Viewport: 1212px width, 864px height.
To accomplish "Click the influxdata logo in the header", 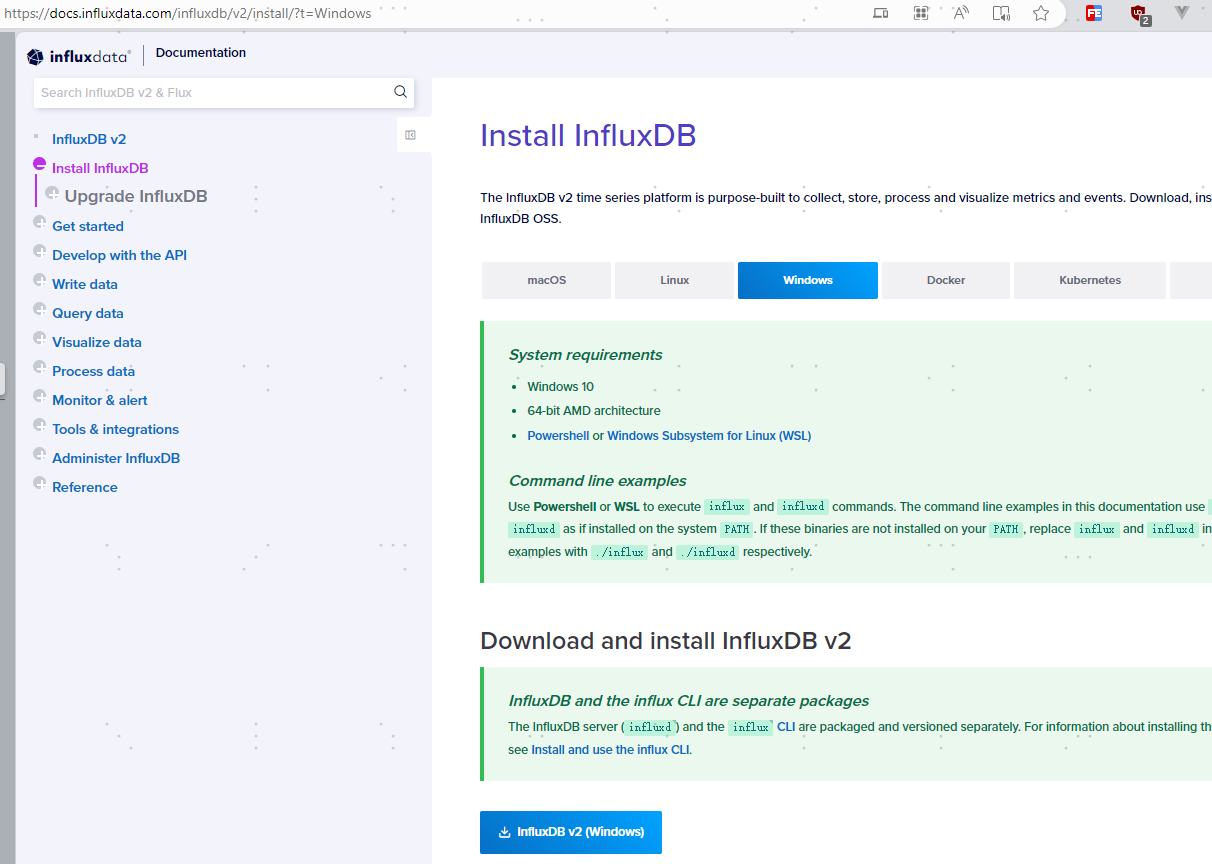I will tap(78, 56).
